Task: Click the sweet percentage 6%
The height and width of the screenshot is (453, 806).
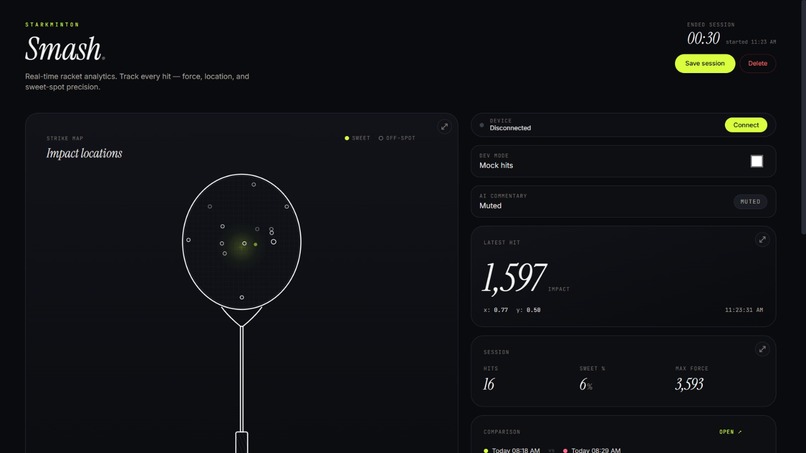Action: click(585, 384)
